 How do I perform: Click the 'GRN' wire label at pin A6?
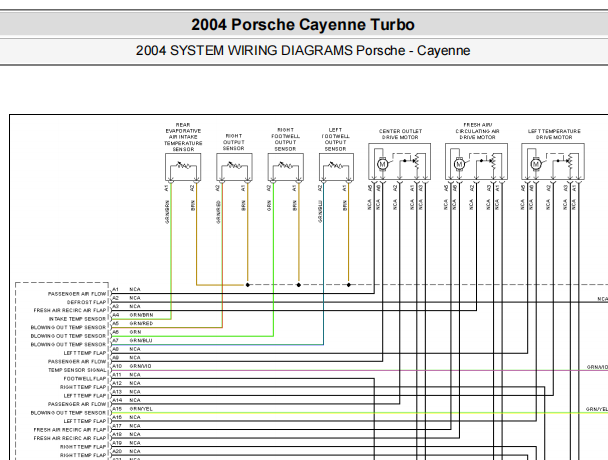[x=135, y=332]
